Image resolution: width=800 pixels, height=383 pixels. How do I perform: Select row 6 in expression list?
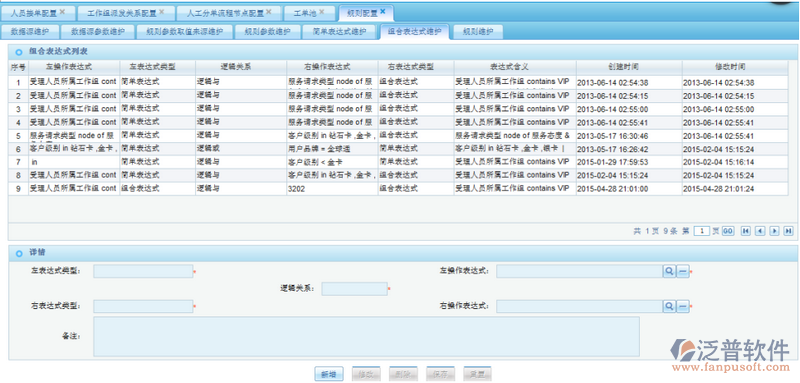[398, 149]
